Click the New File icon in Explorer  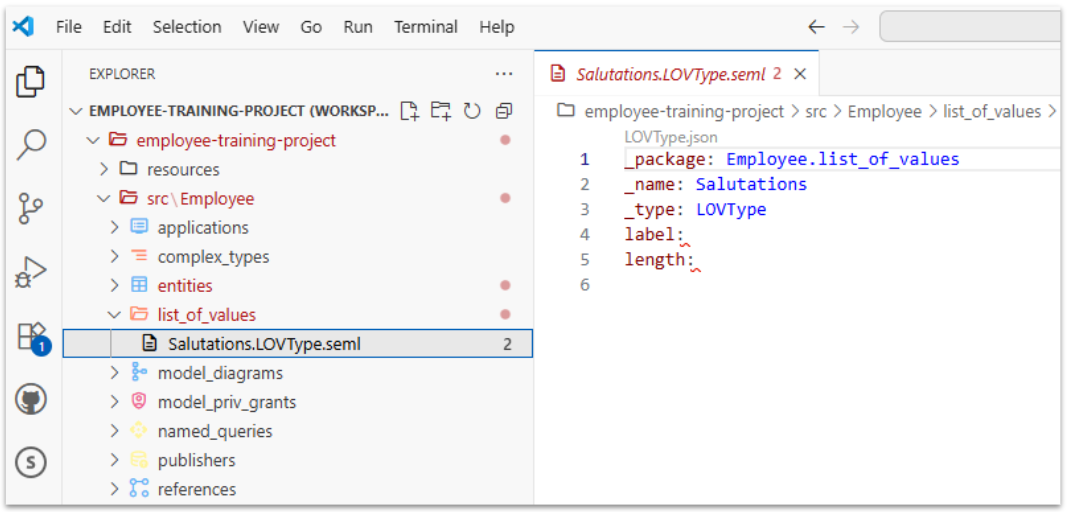pyautogui.click(x=409, y=111)
